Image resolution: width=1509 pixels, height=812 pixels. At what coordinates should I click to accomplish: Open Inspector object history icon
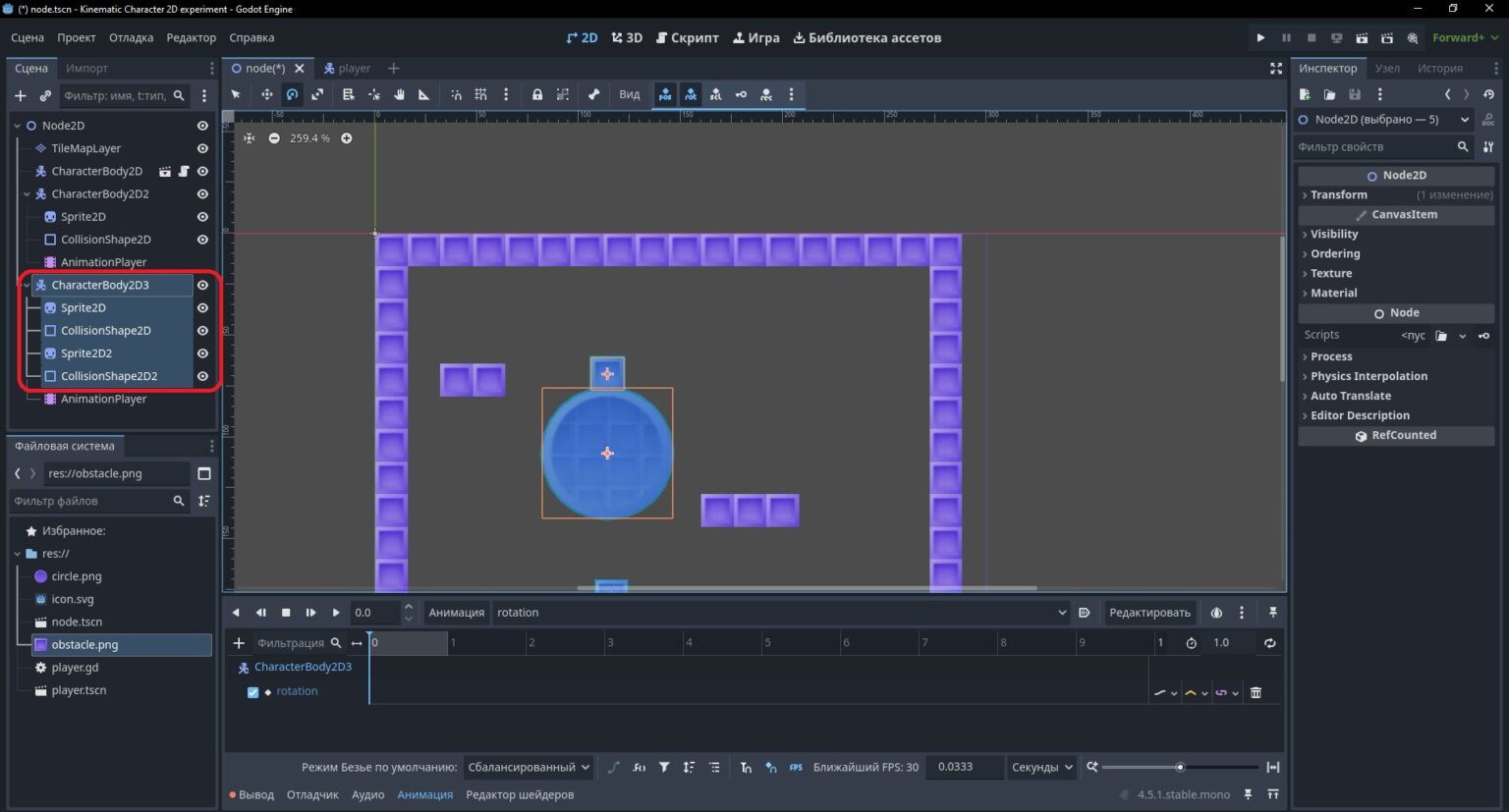click(1488, 94)
